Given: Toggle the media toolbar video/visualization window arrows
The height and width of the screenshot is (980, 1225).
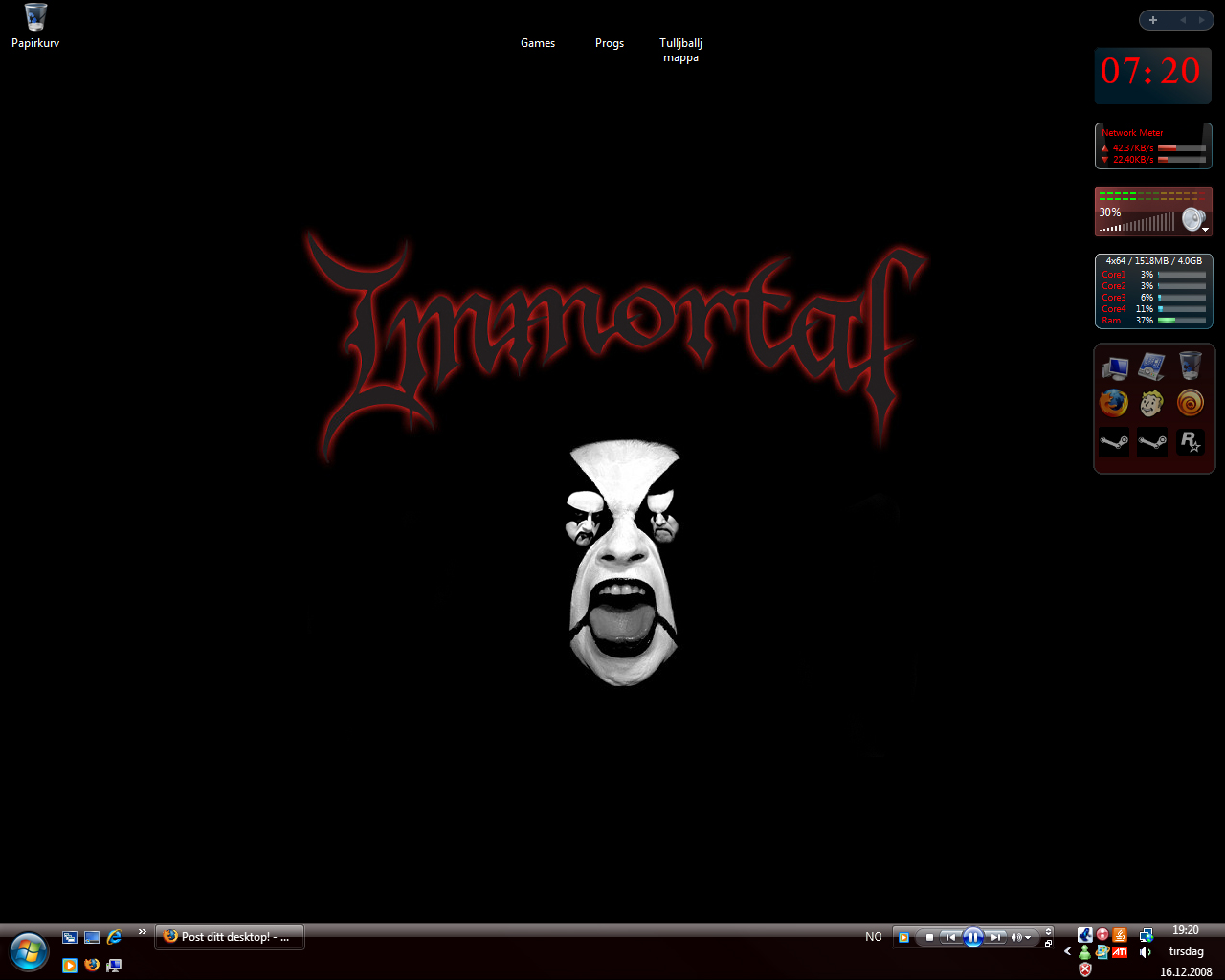Looking at the screenshot, I should [1048, 932].
